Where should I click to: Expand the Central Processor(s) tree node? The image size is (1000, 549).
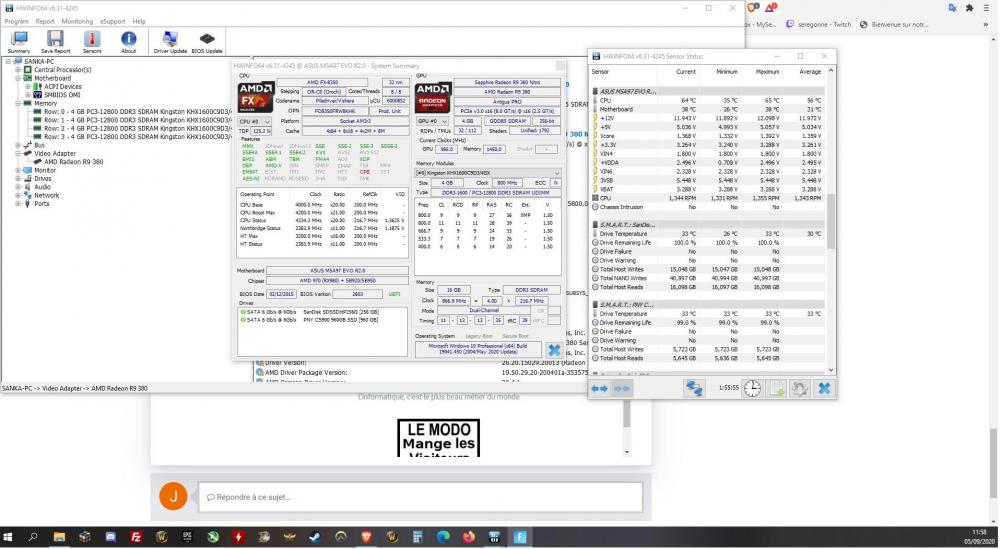point(18,70)
